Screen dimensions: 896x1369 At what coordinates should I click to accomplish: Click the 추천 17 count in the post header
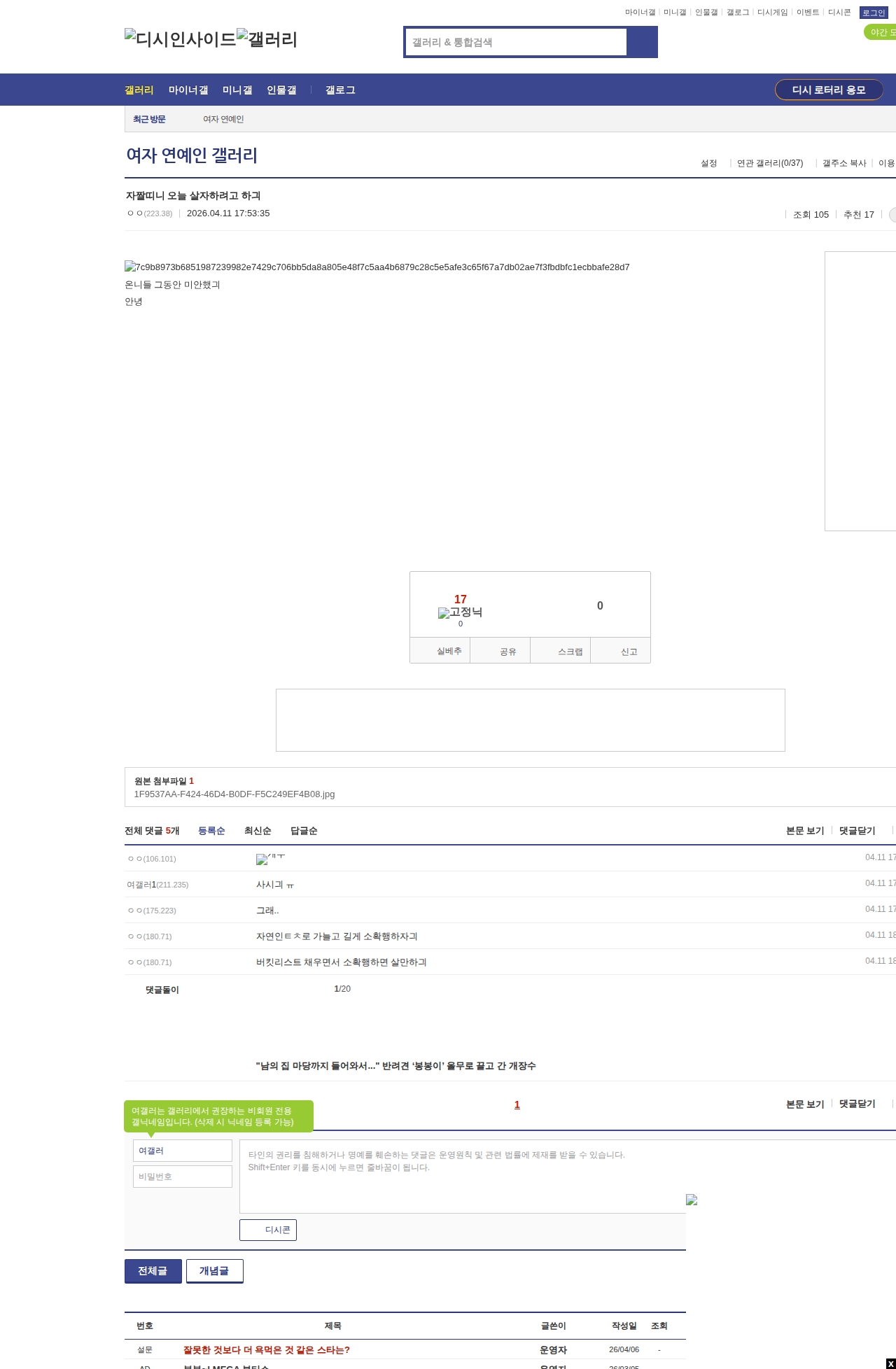click(x=859, y=215)
